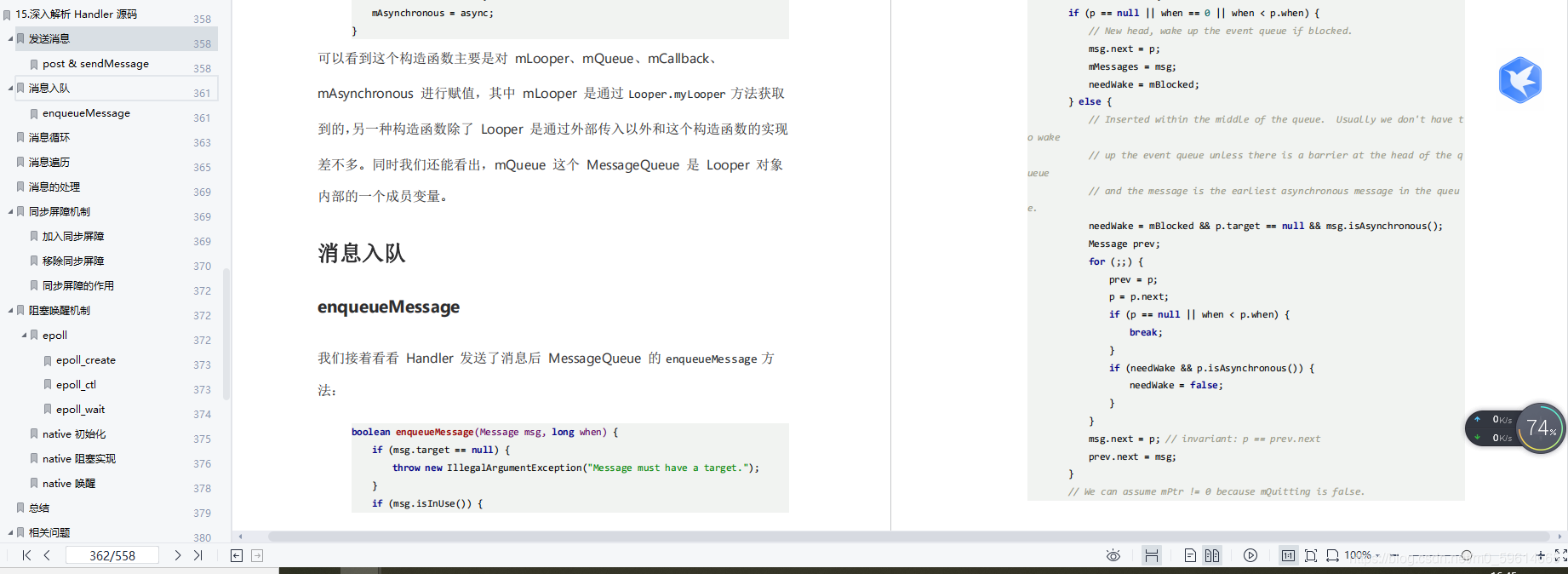Jump to 消息循环 bookmark

[49, 137]
